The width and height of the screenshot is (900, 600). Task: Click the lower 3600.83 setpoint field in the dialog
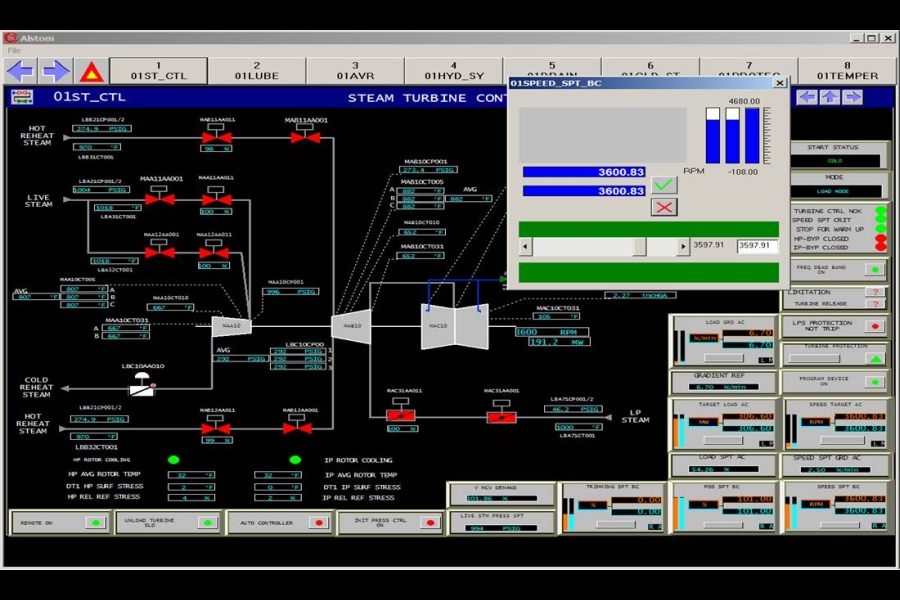tap(584, 191)
